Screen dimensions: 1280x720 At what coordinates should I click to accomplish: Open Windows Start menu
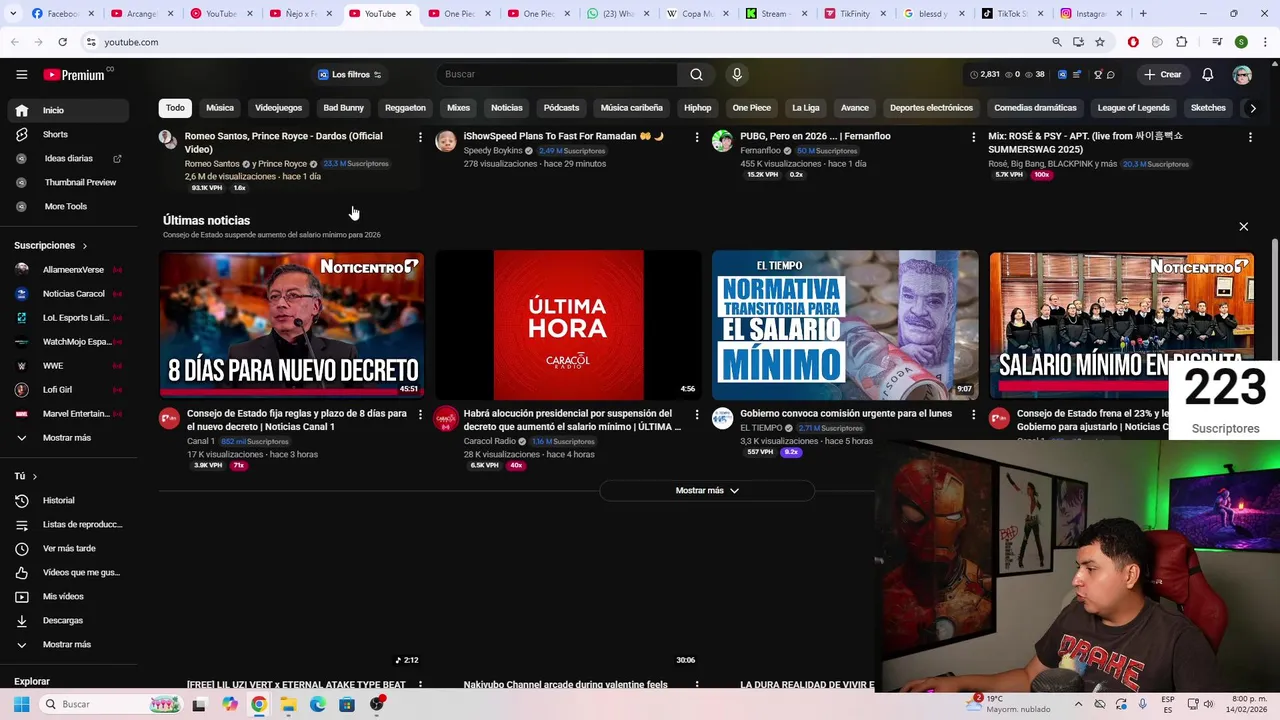[21, 704]
